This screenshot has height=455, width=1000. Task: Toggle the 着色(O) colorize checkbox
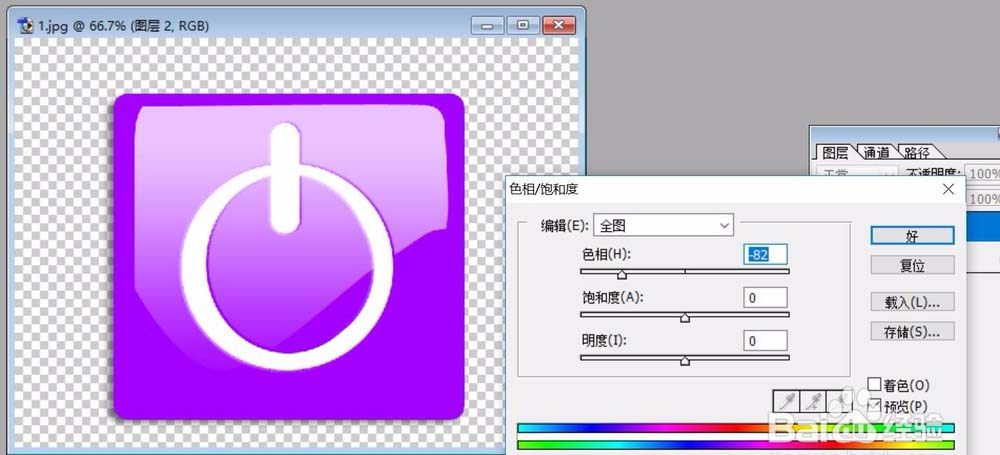pyautogui.click(x=874, y=384)
